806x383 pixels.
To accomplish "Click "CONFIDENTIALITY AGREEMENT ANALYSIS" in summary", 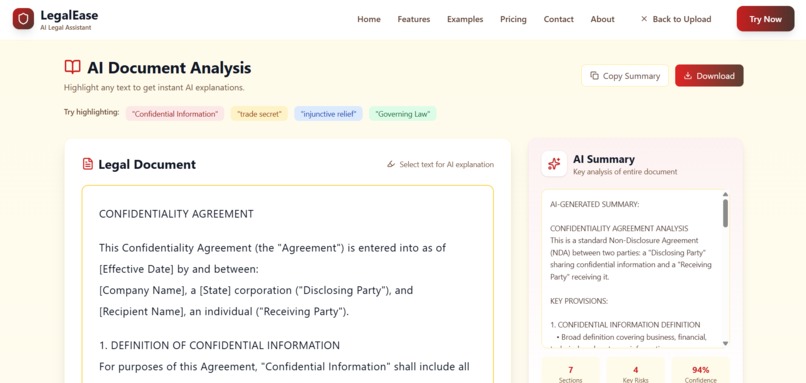I will [x=619, y=228].
